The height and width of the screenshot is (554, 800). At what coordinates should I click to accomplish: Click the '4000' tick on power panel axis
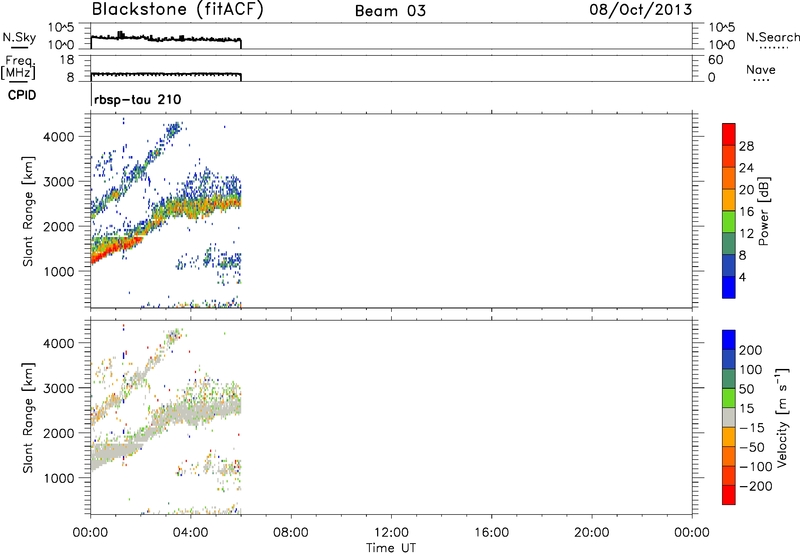click(58, 137)
